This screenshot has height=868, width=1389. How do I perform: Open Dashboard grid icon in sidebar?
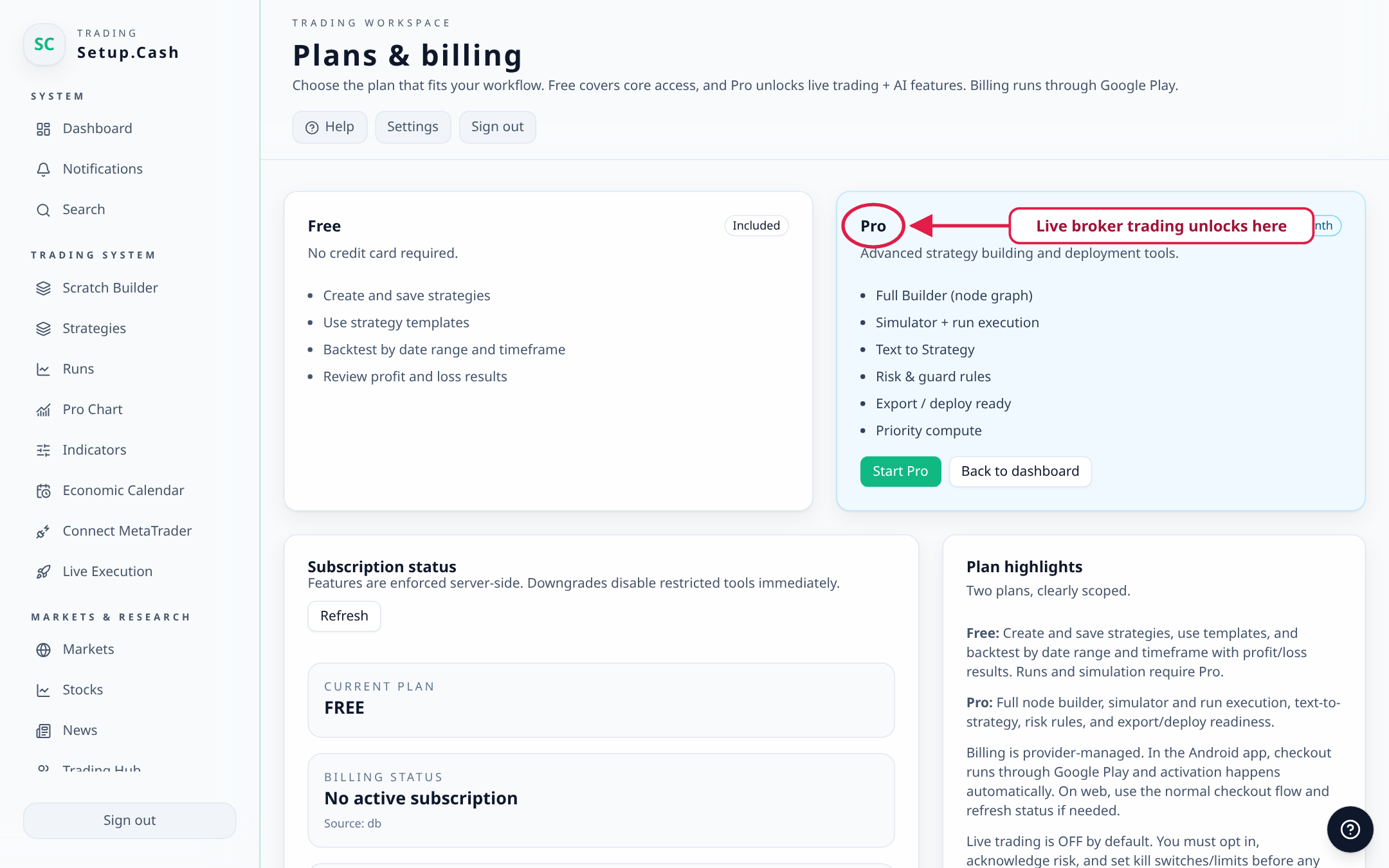pyautogui.click(x=43, y=129)
